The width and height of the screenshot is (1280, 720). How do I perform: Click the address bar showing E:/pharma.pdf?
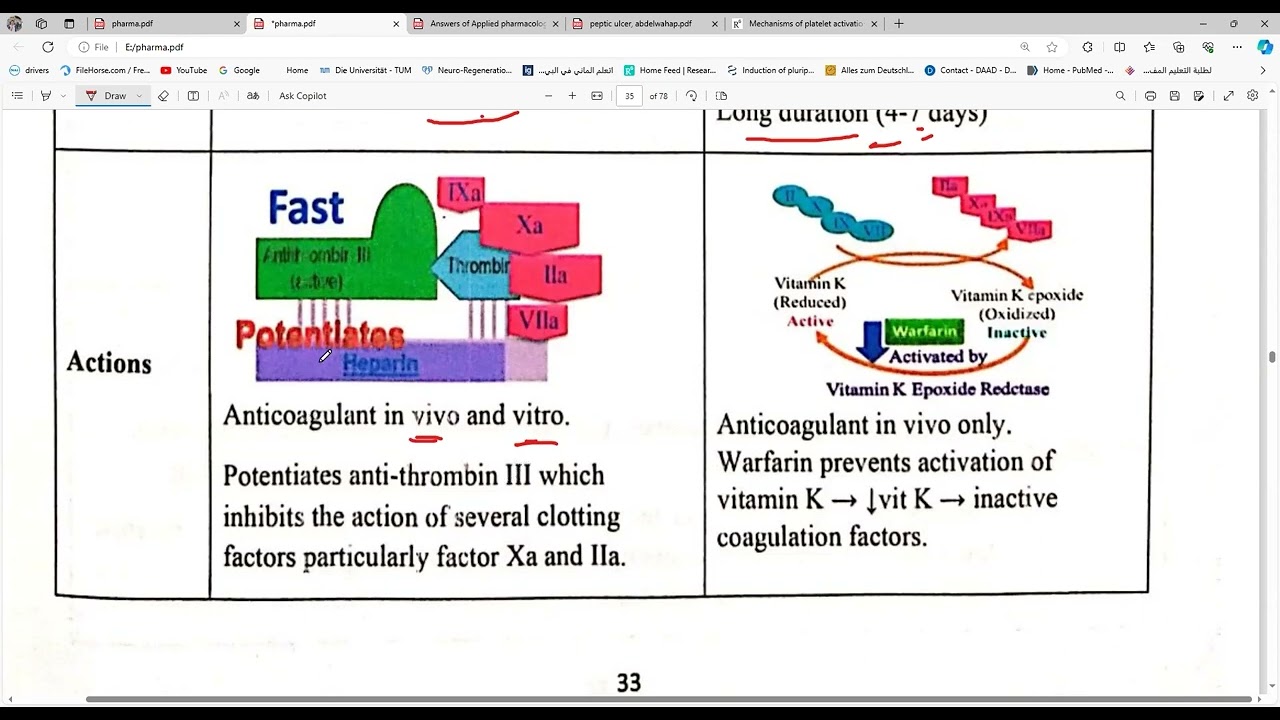pos(560,47)
